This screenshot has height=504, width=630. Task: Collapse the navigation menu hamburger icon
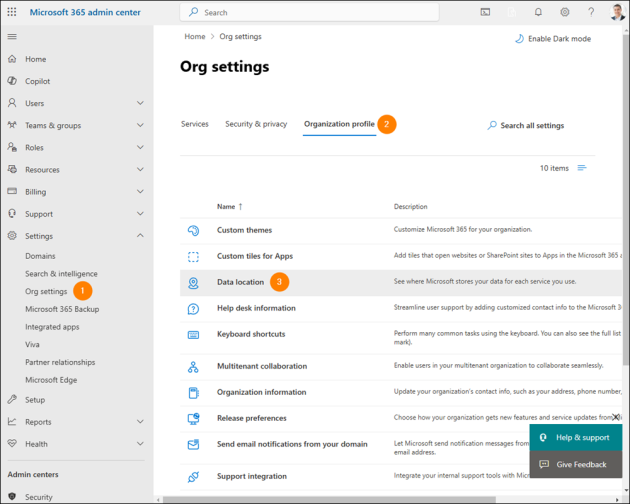point(12,37)
